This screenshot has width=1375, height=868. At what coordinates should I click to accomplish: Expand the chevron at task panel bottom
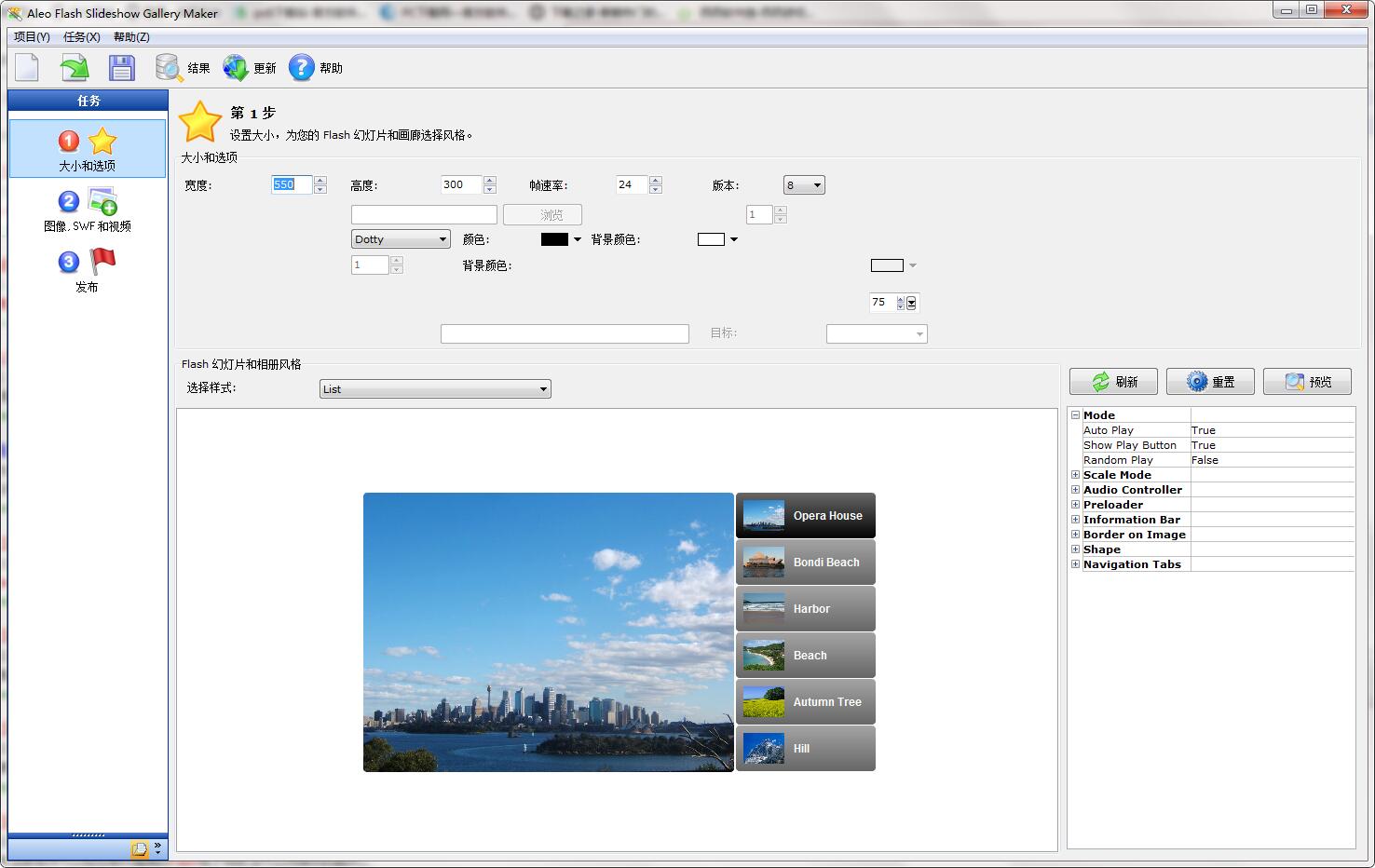pos(157,848)
